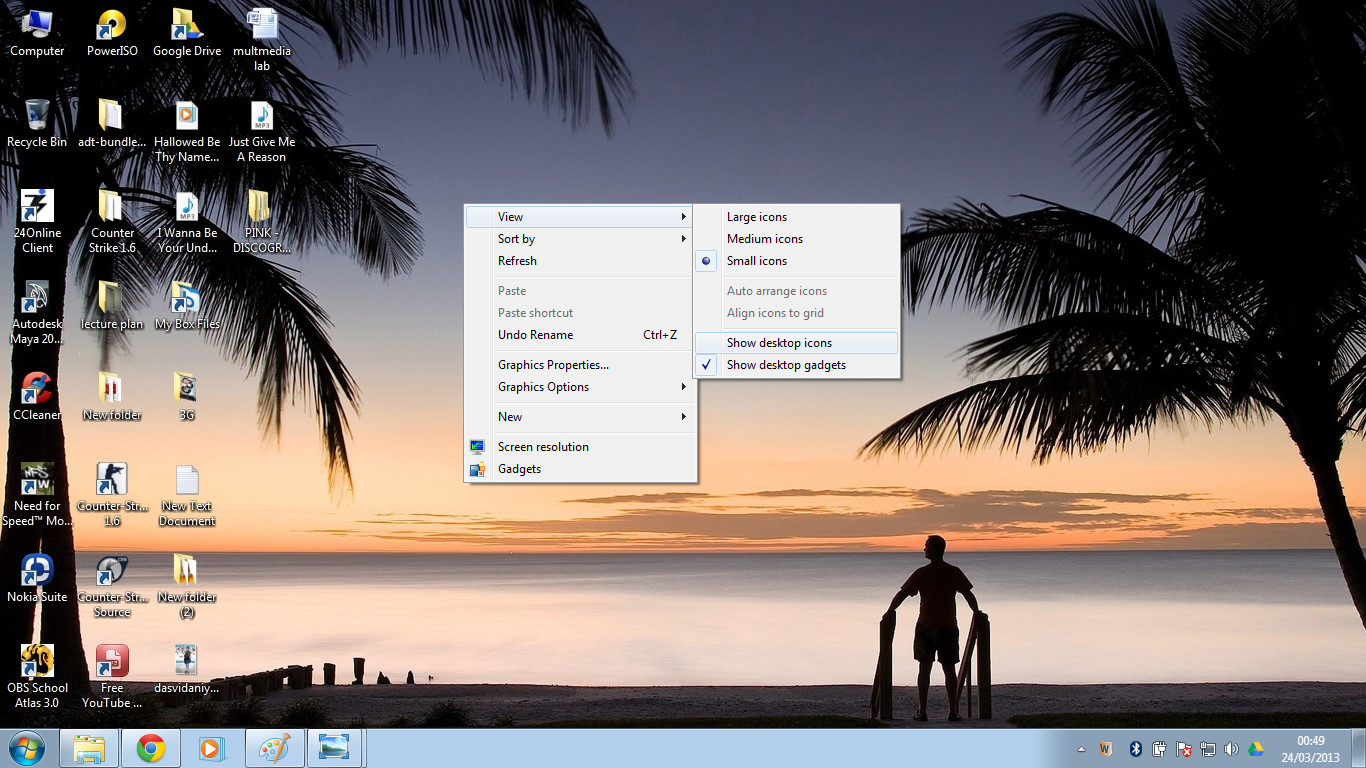Click the Show desktop taskbar strip
The width and height of the screenshot is (1366, 768).
(1358, 748)
